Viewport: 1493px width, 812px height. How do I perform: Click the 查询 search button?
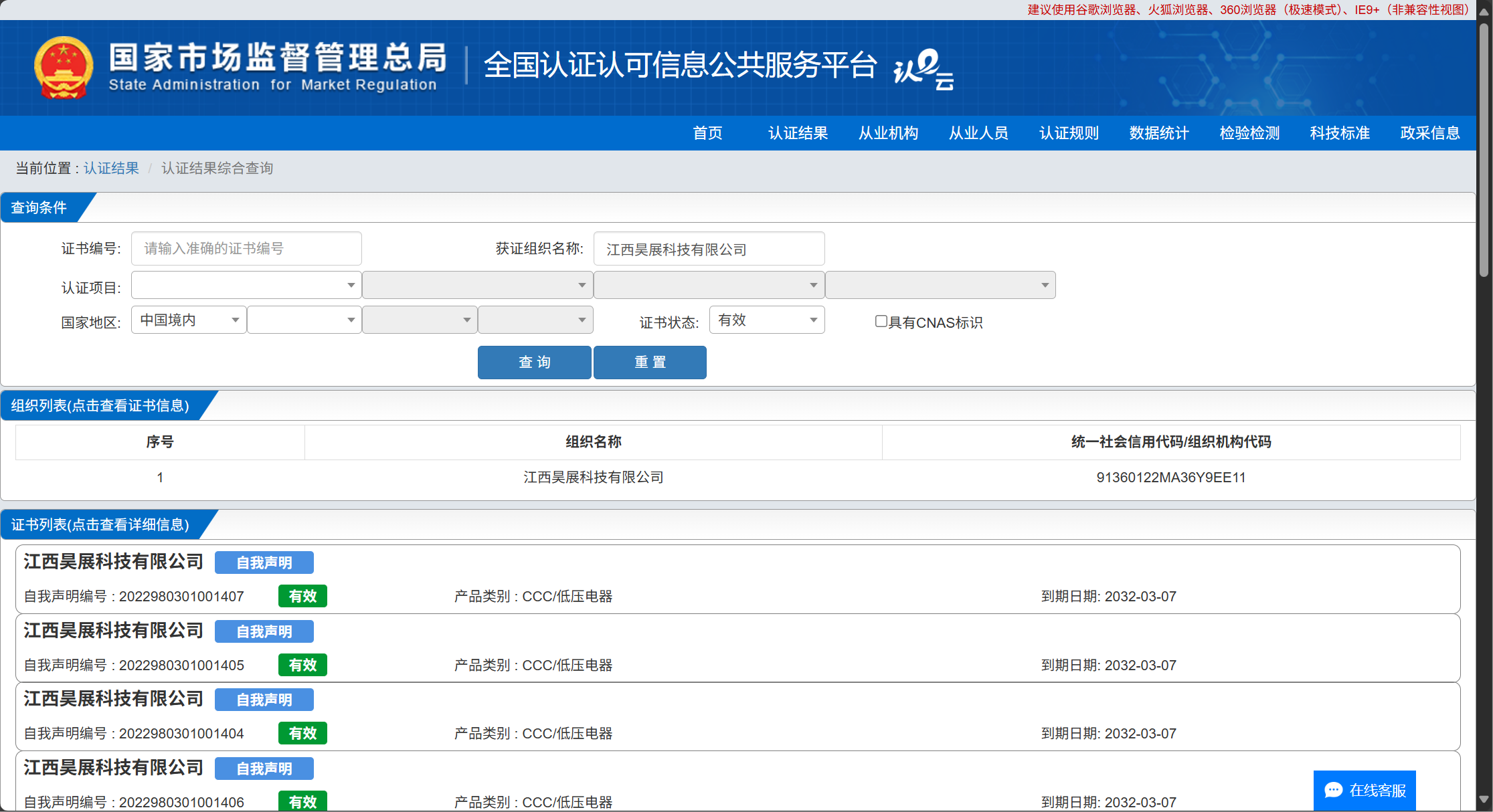(x=534, y=363)
